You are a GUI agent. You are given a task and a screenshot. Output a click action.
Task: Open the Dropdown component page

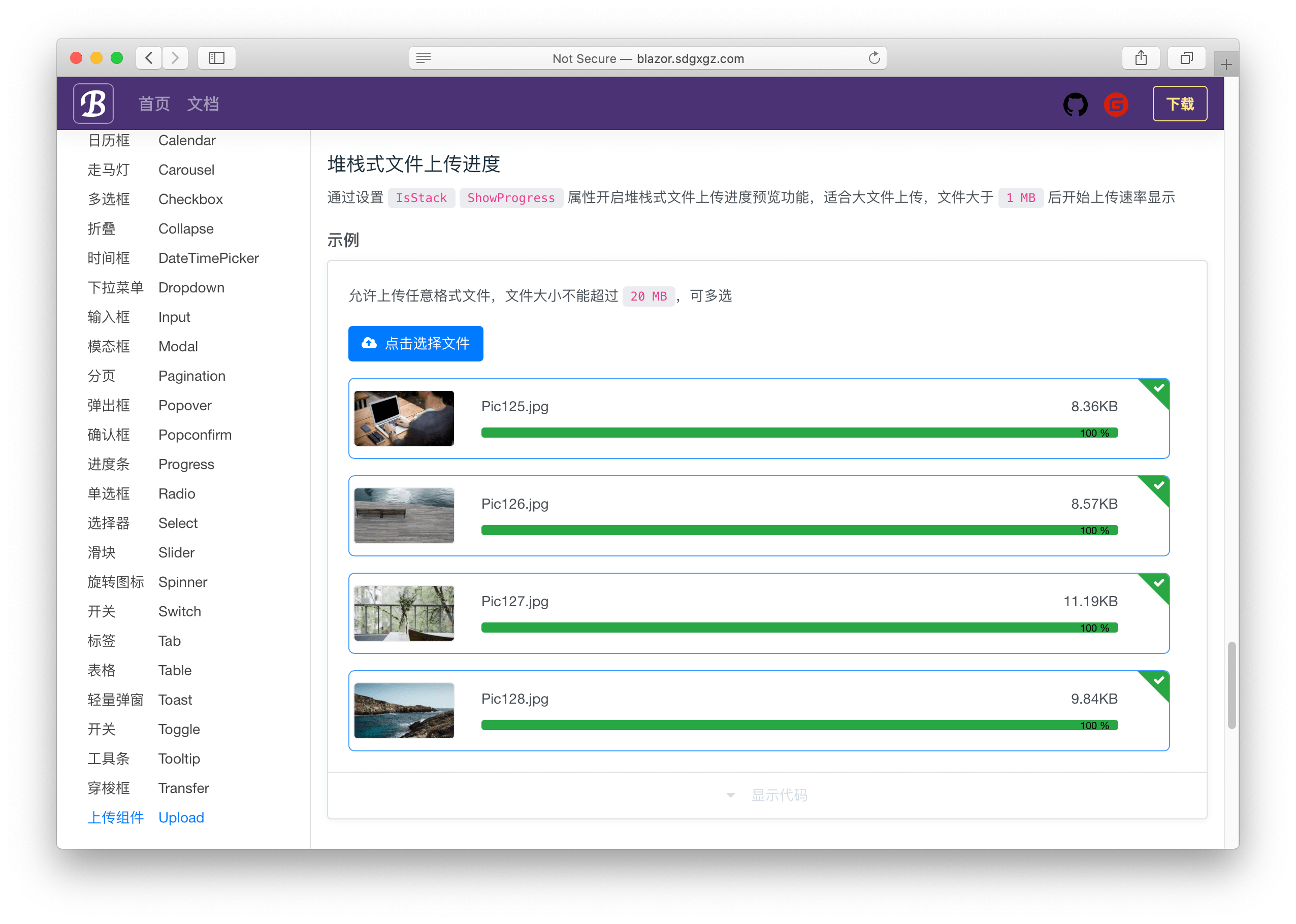click(x=191, y=288)
